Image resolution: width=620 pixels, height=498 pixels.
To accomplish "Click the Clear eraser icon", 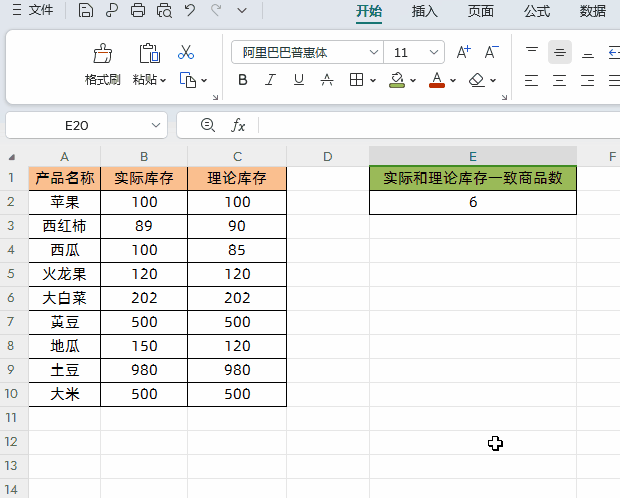I will click(x=476, y=80).
